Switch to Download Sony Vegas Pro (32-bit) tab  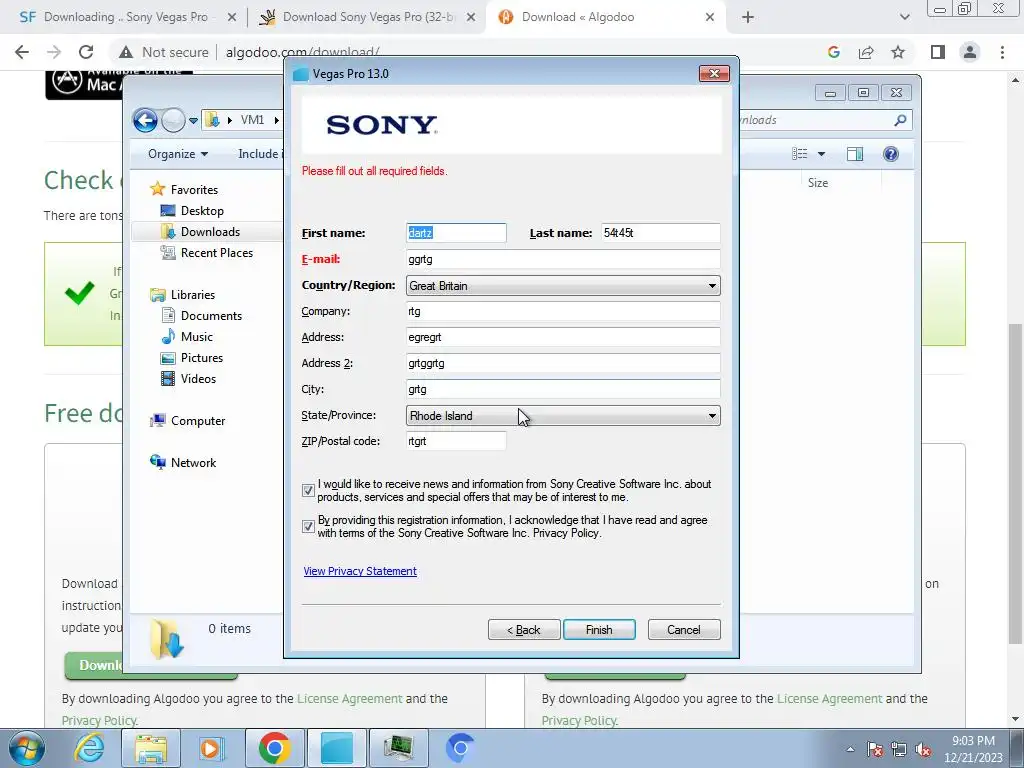[368, 17]
